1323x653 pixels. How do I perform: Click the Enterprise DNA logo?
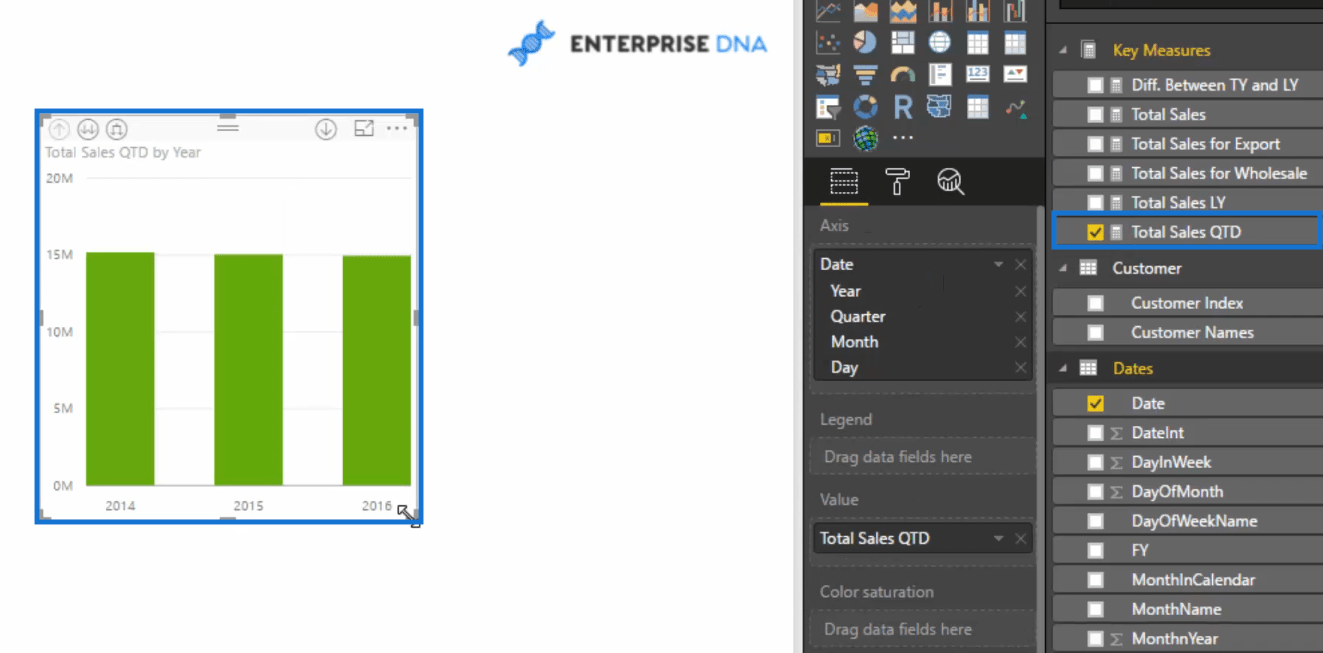pos(637,43)
